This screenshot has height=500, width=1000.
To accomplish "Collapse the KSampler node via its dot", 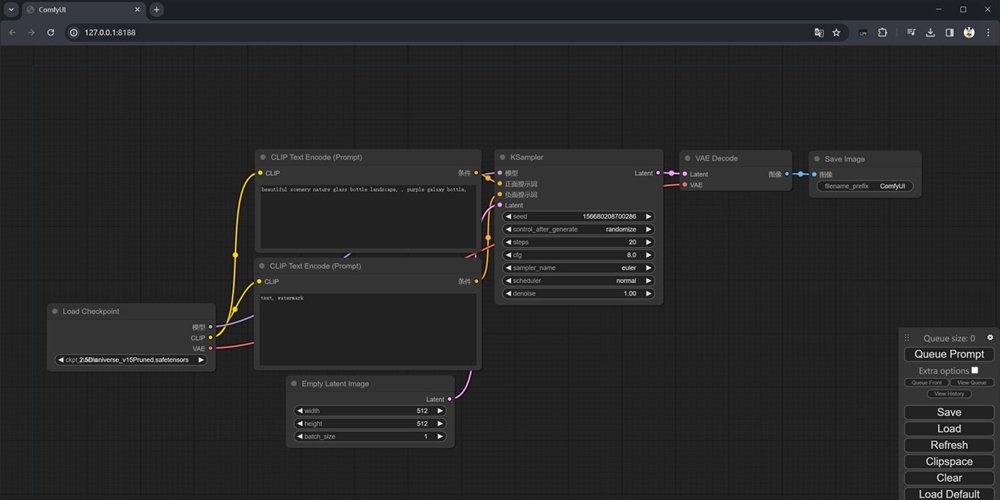I will (502, 157).
